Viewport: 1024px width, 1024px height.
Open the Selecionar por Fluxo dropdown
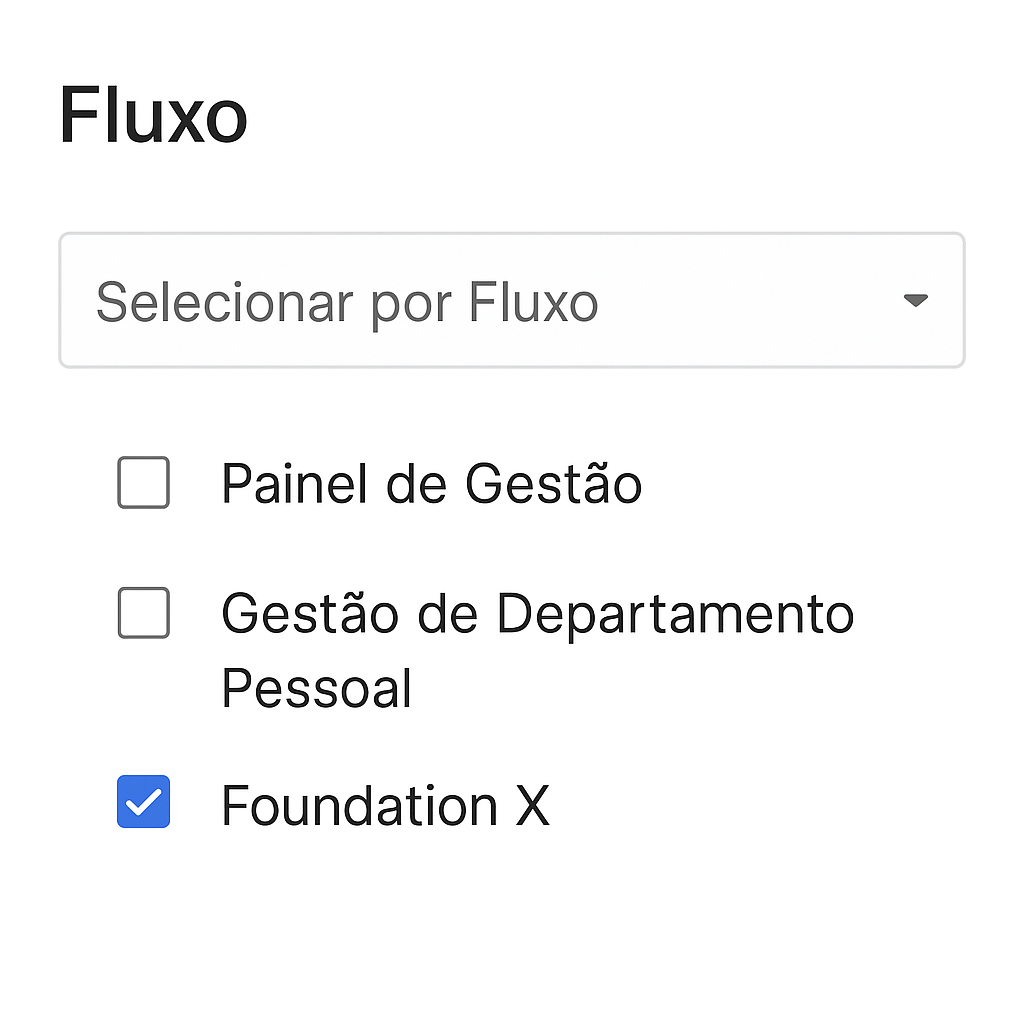511,301
